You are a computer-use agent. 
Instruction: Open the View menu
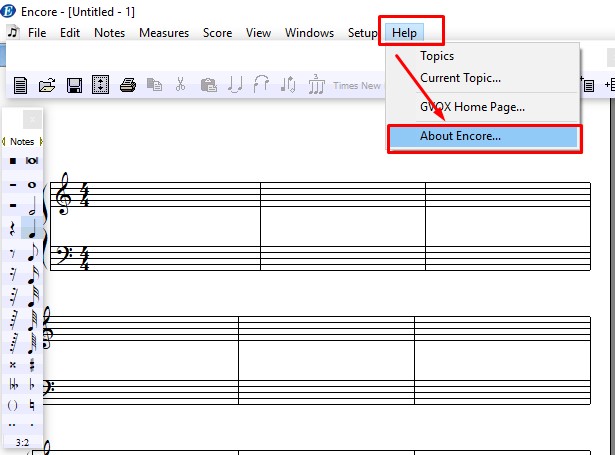[x=258, y=33]
